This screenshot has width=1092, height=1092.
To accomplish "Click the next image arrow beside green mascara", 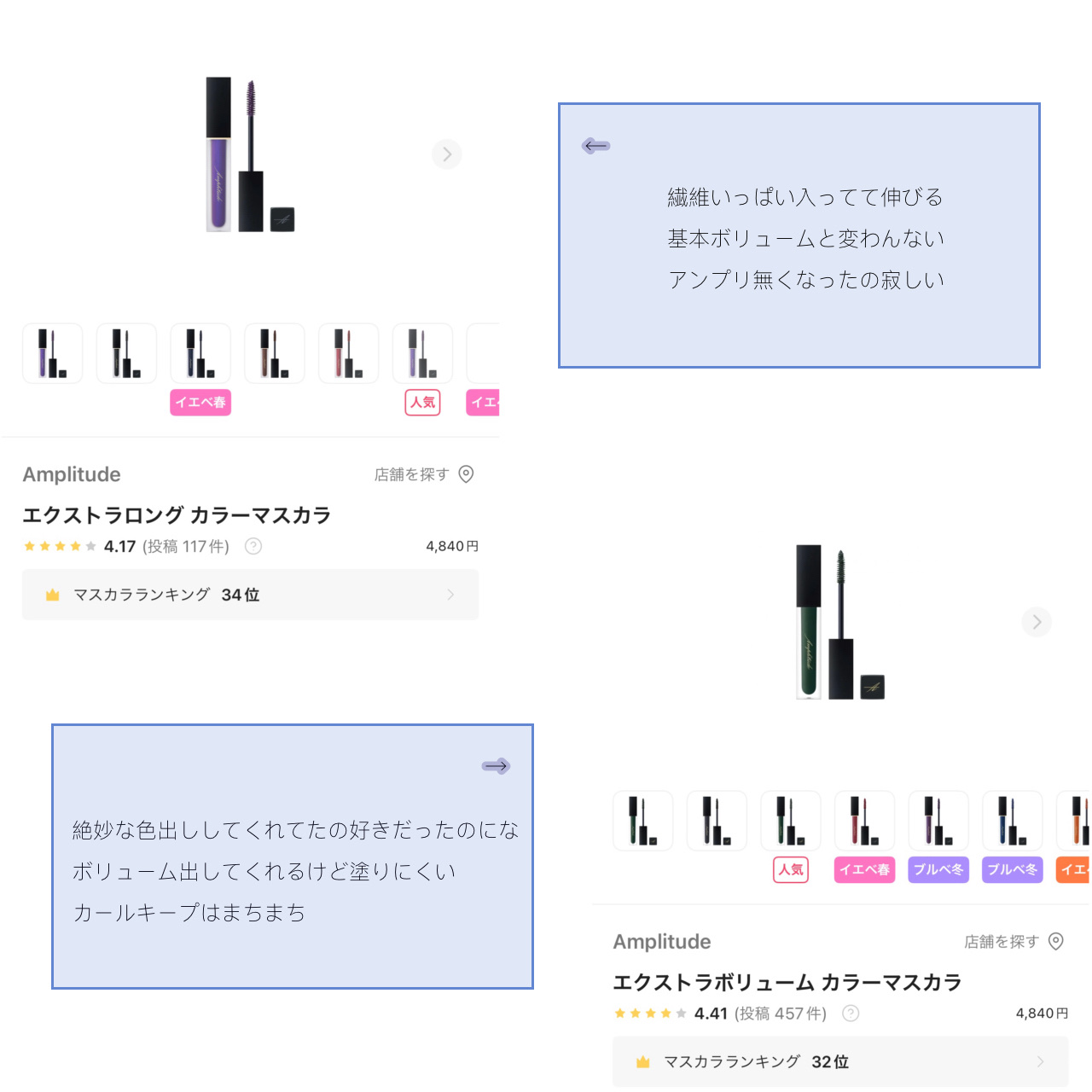I will coord(1037,622).
